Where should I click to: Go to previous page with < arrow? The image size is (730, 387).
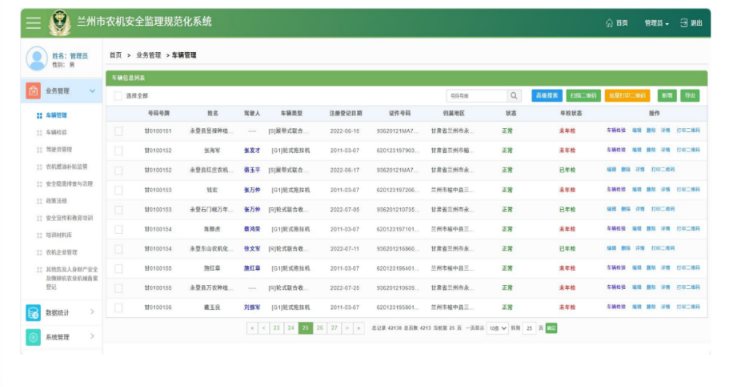pyautogui.click(x=264, y=328)
